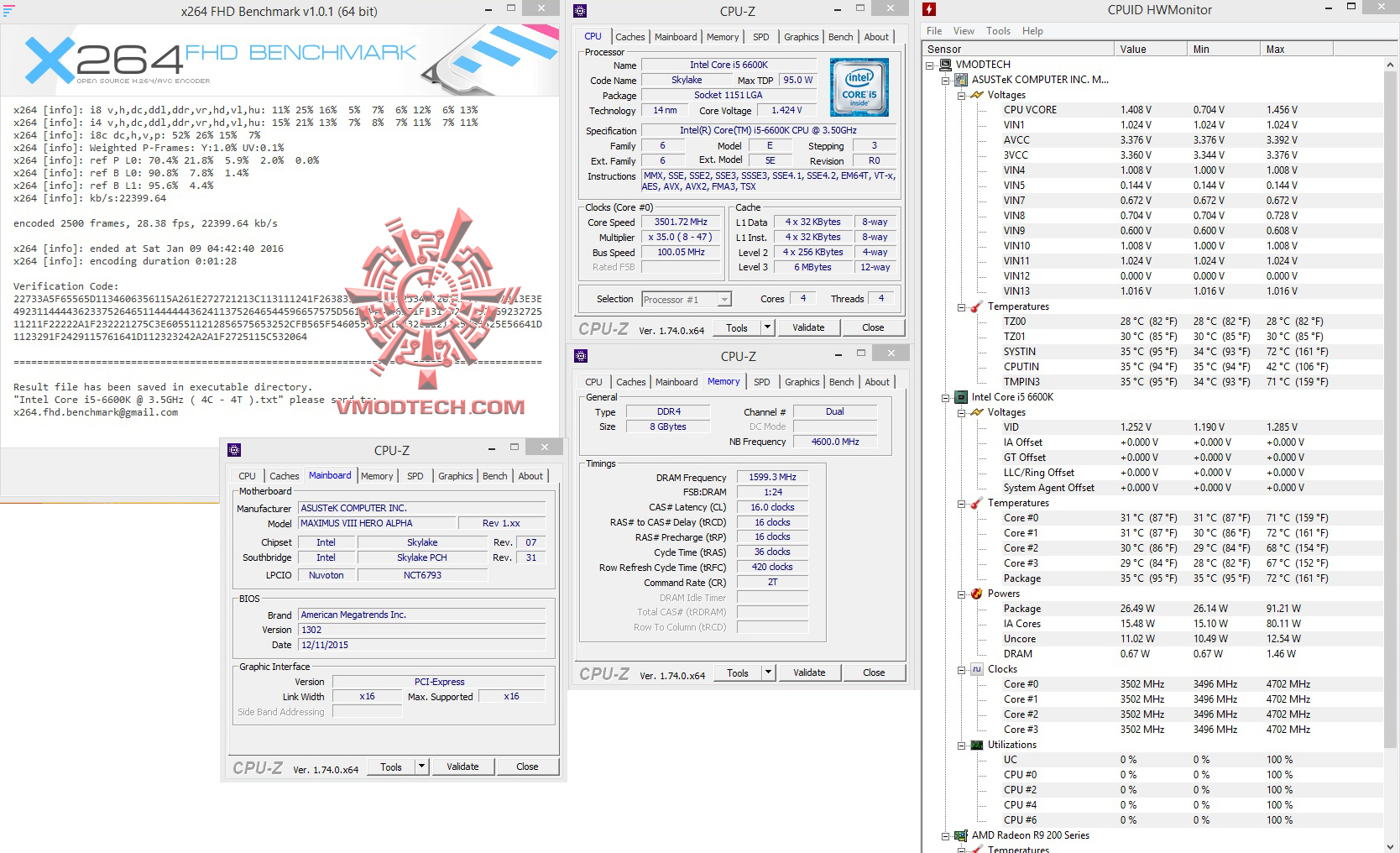This screenshot has height=853, width=1400.
Task: Click the Sensor column header in HWMonitor
Action: [x=1019, y=50]
